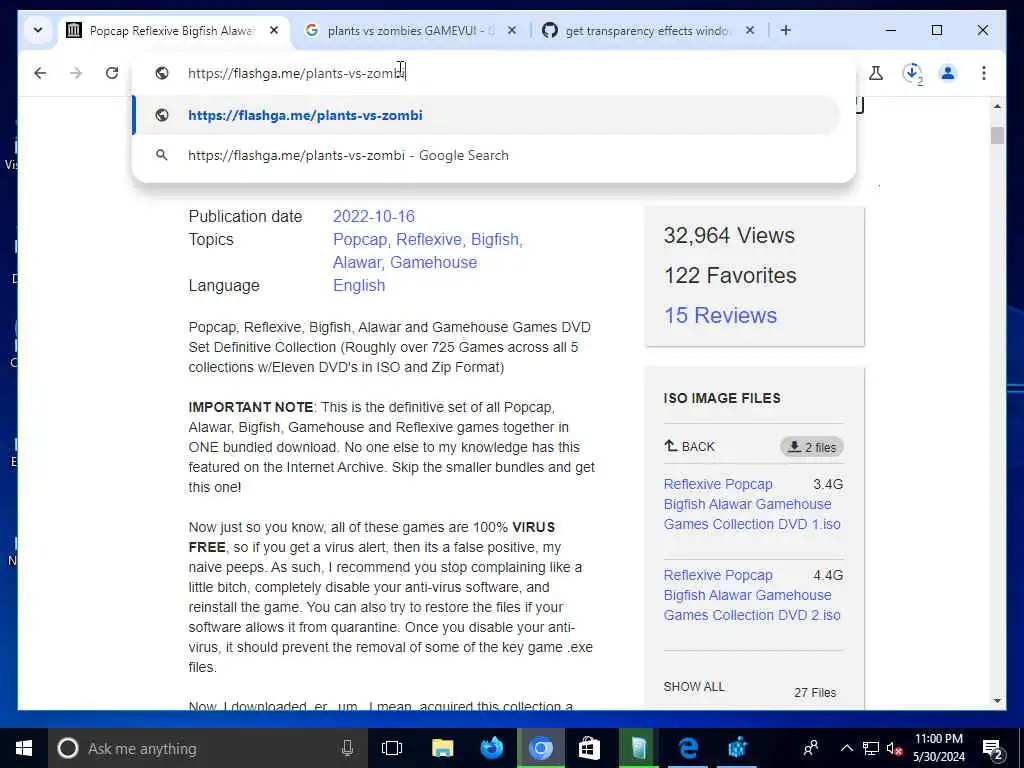Click the Cortana Ask me anything box

click(206, 748)
